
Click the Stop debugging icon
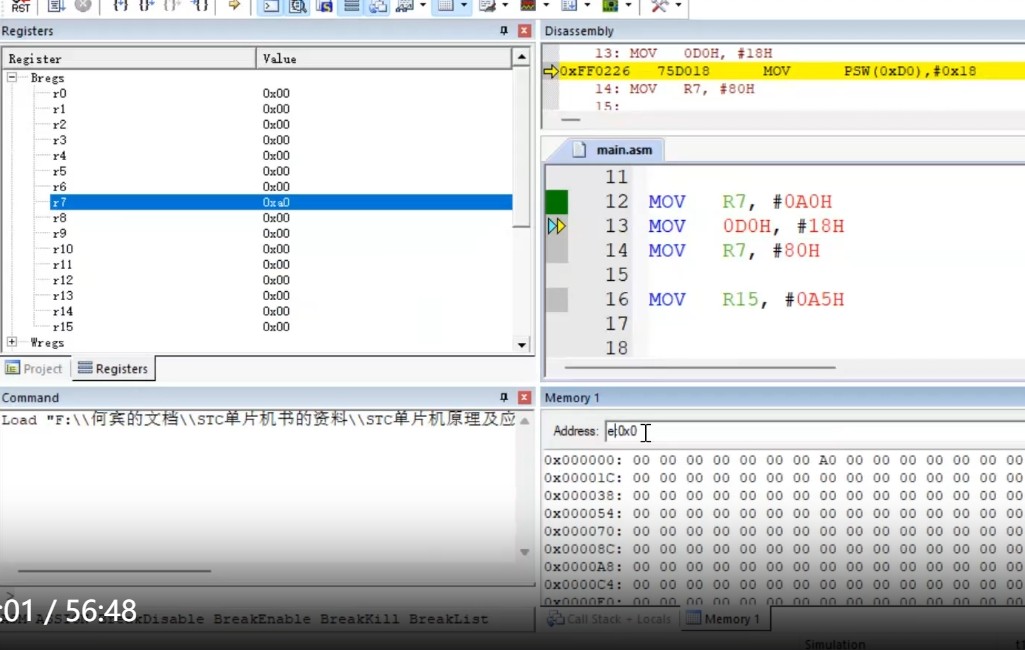click(x=83, y=6)
